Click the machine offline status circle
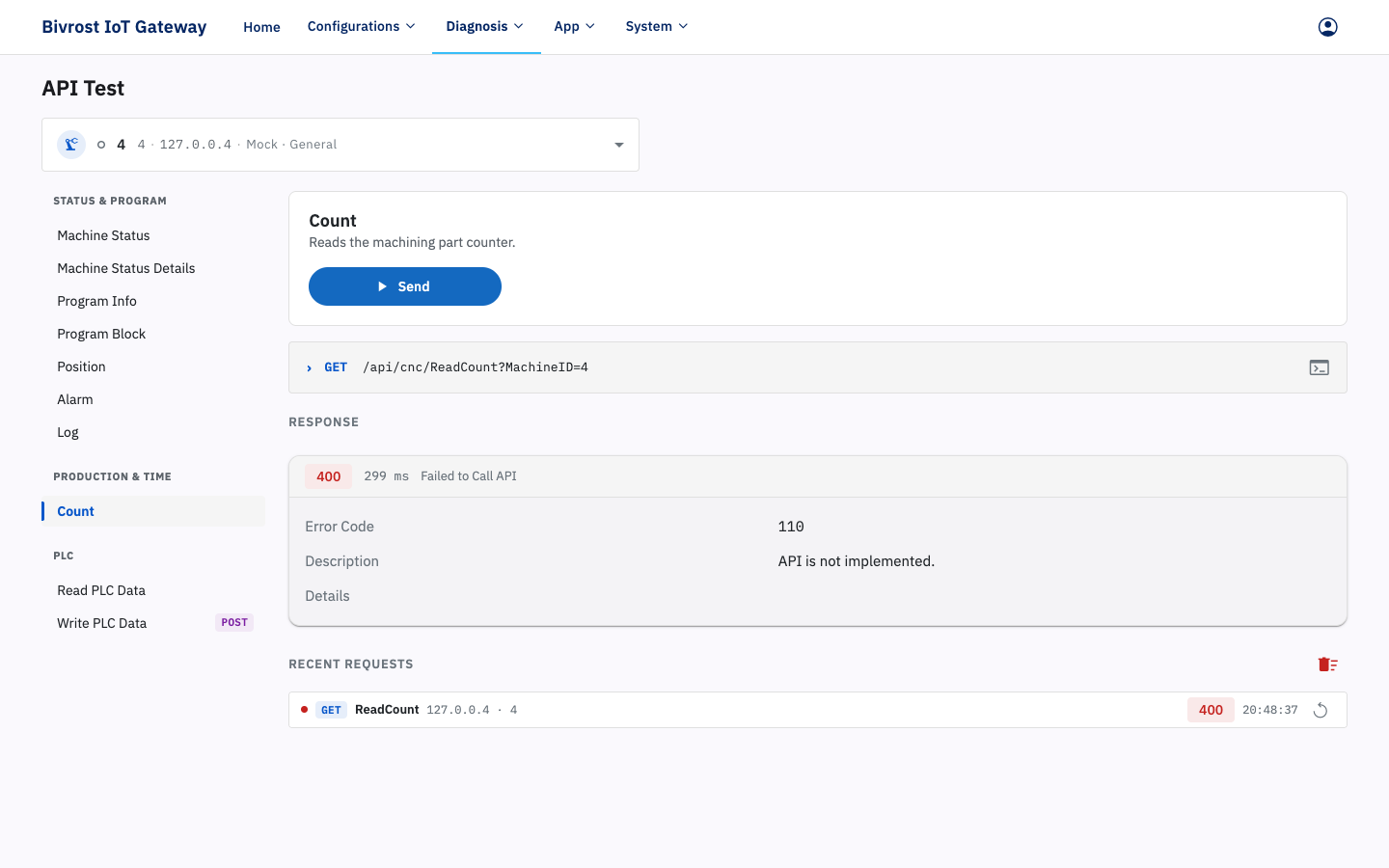The height and width of the screenshot is (868, 1389). [101, 145]
